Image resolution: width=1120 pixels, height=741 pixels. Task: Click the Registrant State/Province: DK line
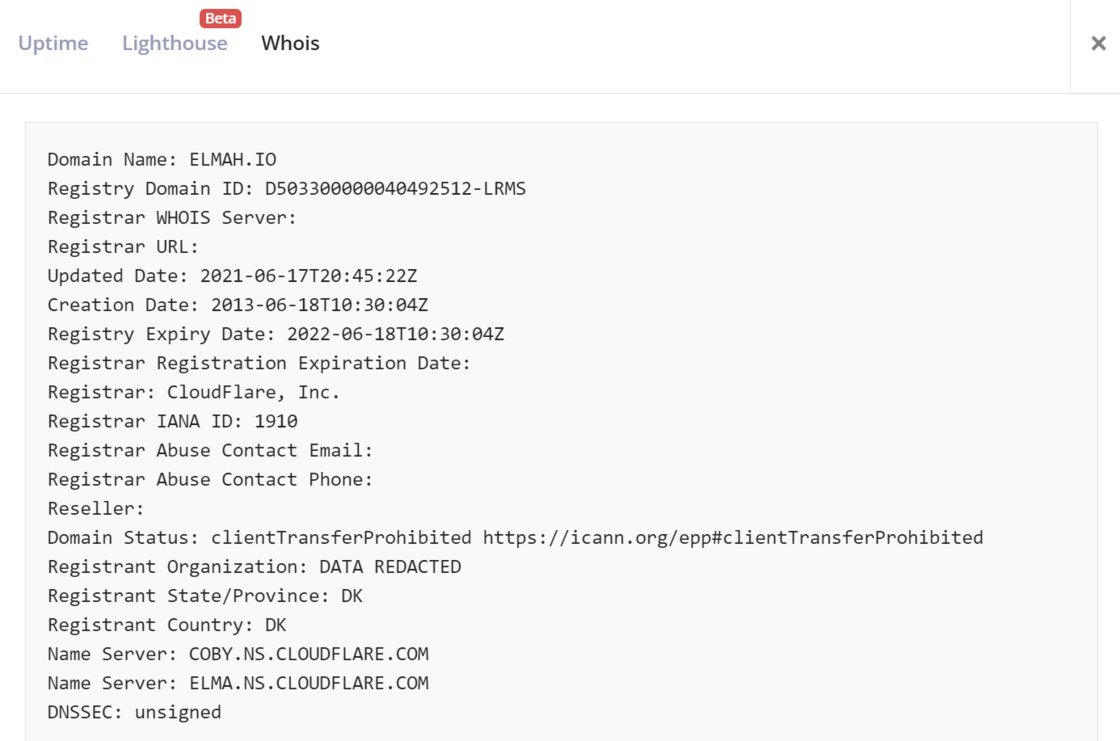coord(205,596)
